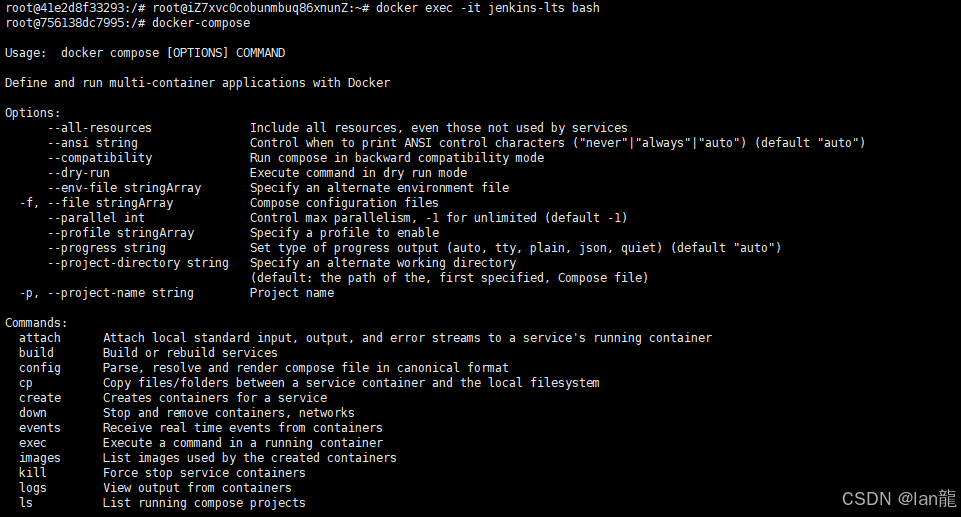Click 'Attach local standard input' description
The height and width of the screenshot is (517, 961).
[x=408, y=338]
